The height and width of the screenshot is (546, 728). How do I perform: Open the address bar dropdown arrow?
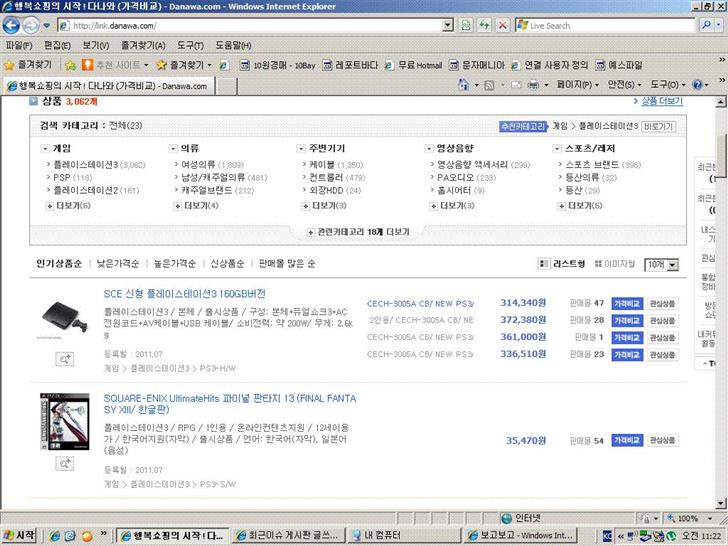pyautogui.click(x=448, y=26)
